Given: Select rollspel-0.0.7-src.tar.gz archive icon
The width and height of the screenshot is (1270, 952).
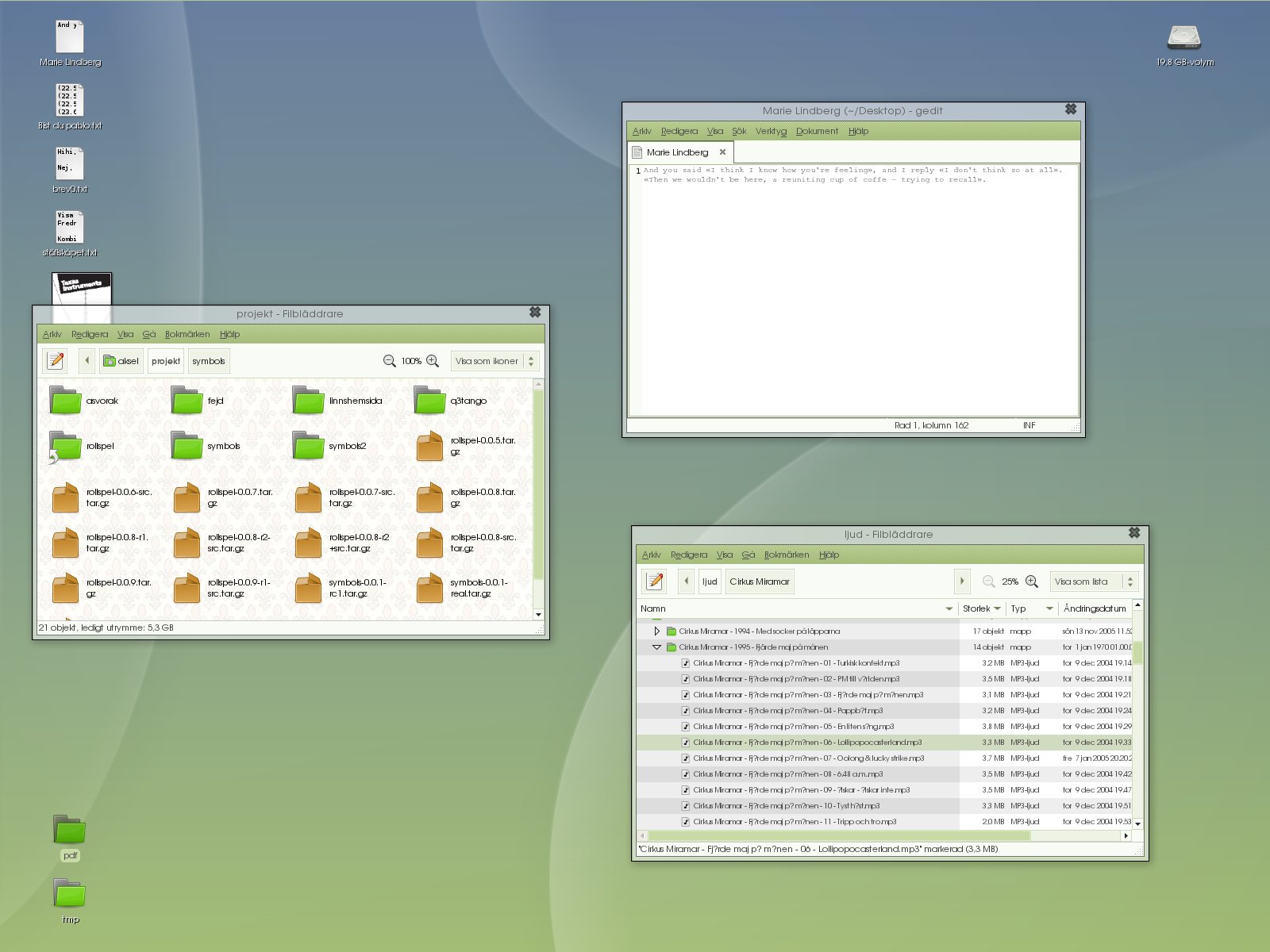Looking at the screenshot, I should click(308, 497).
